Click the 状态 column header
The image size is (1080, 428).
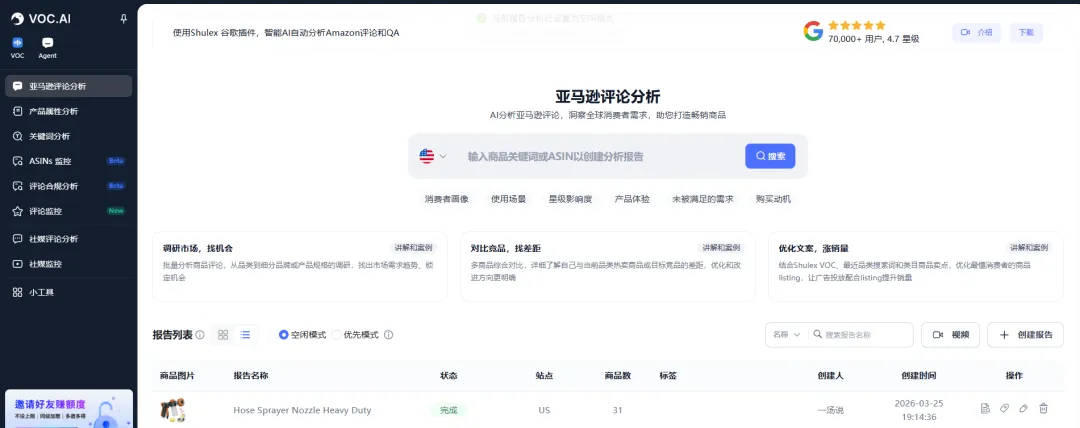point(448,376)
